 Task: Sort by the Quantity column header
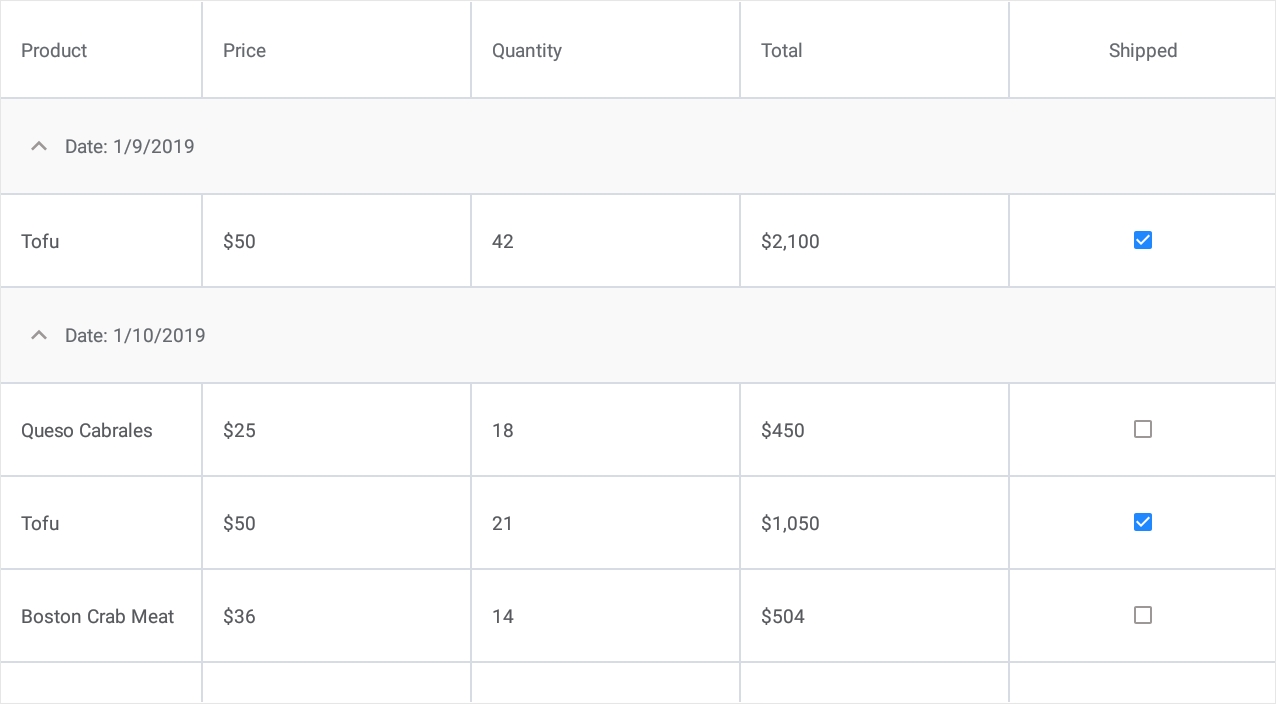click(606, 50)
